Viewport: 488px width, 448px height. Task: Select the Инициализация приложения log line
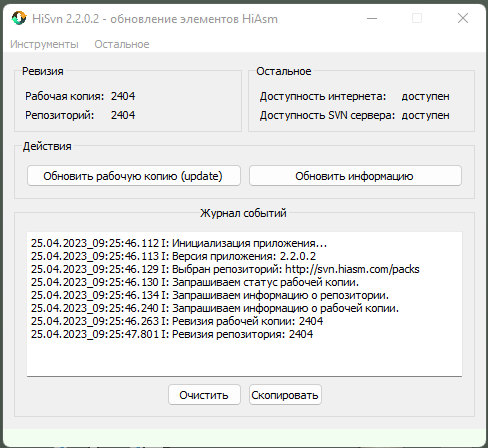(179, 243)
